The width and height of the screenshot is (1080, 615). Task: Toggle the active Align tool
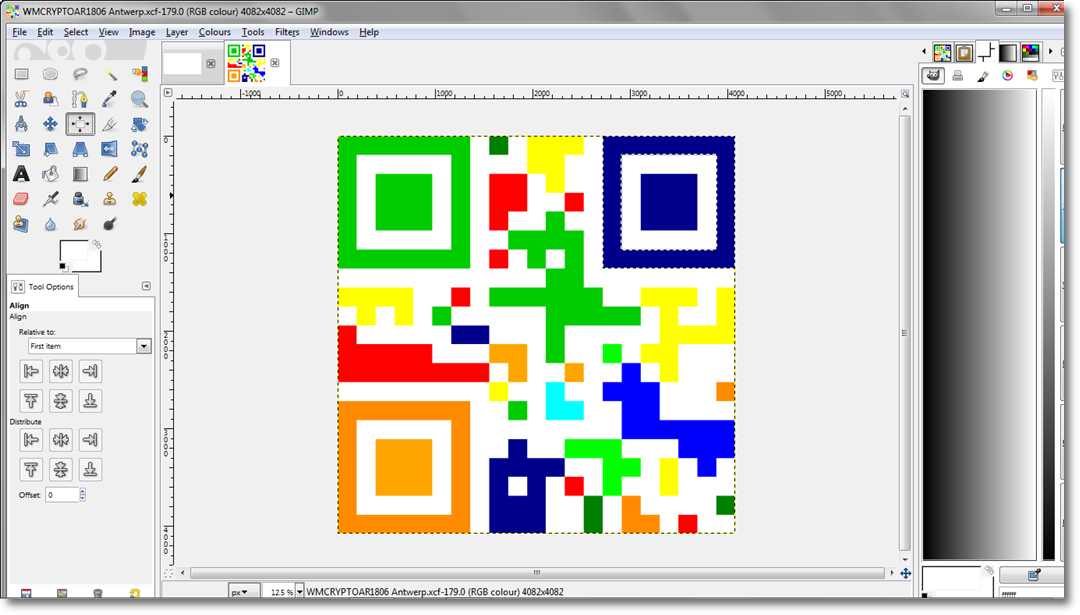[80, 124]
